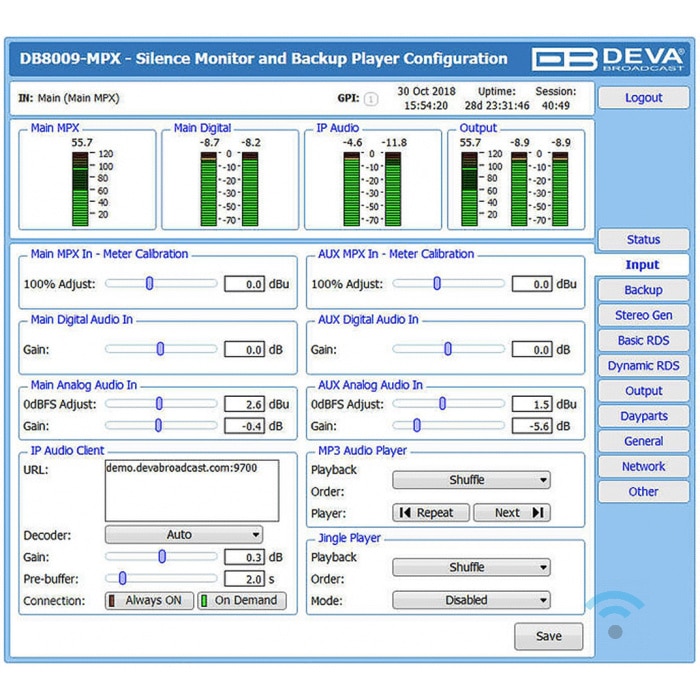Click the Logout button
The image size is (700, 700).
click(643, 98)
